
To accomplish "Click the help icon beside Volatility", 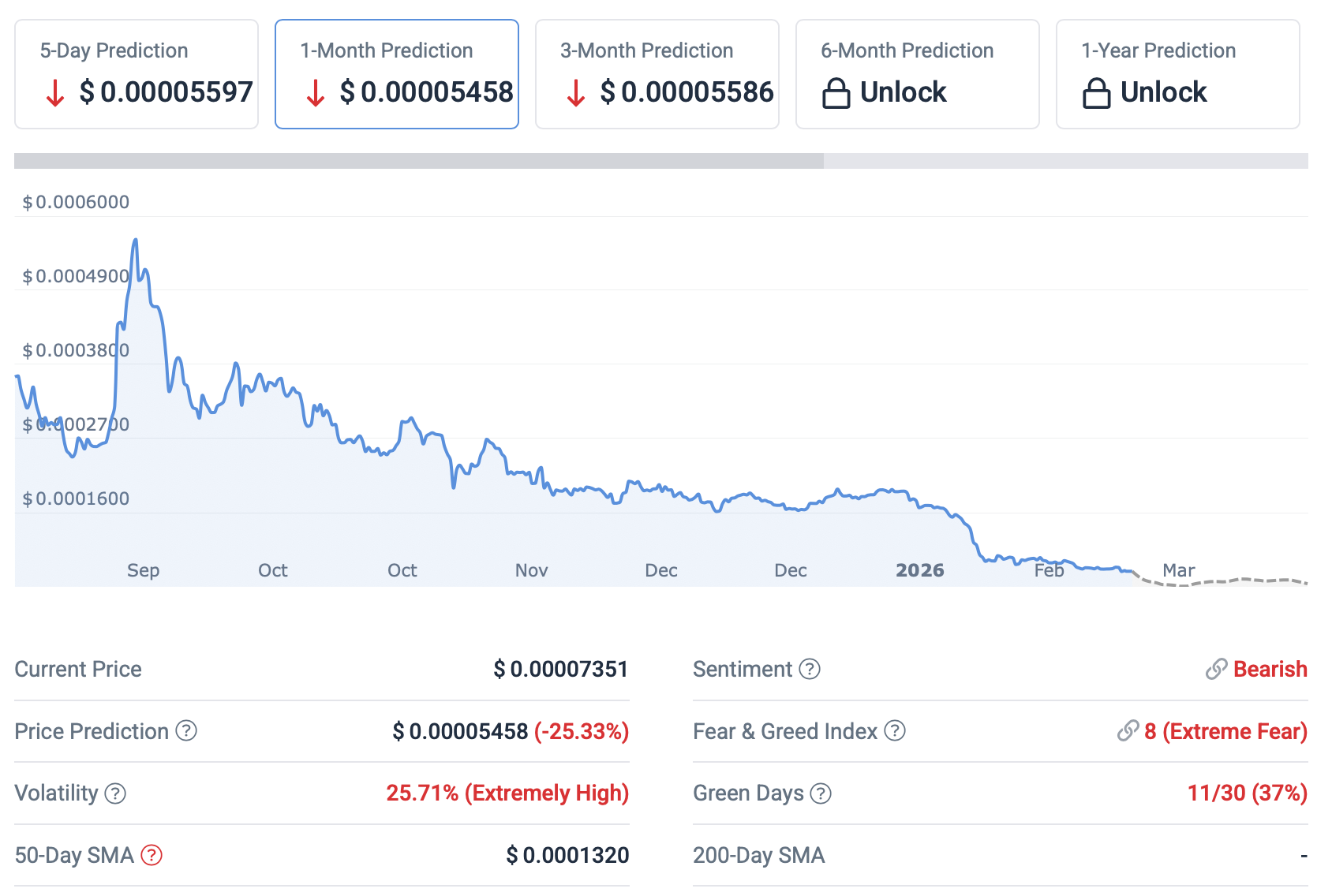I will [x=115, y=793].
